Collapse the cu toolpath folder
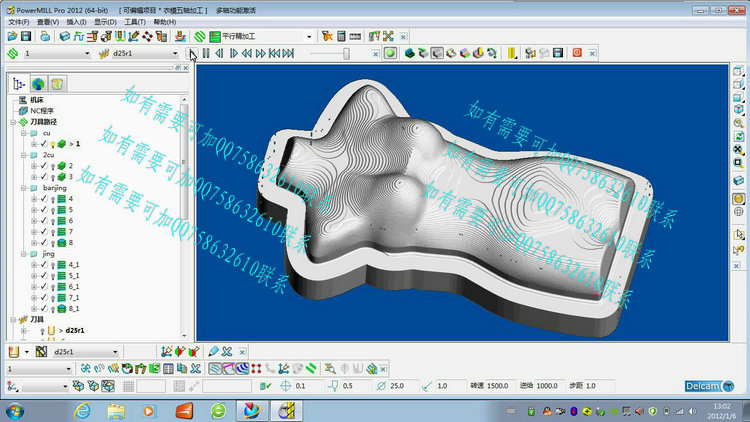Image resolution: width=750 pixels, height=422 pixels. [x=23, y=133]
